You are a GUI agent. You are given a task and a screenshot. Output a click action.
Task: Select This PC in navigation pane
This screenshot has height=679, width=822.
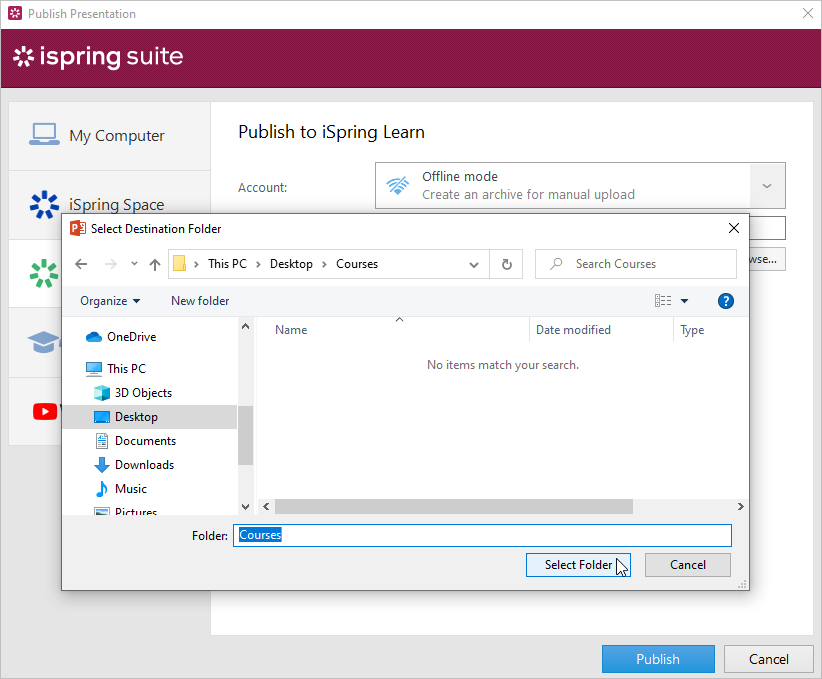pyautogui.click(x=126, y=369)
